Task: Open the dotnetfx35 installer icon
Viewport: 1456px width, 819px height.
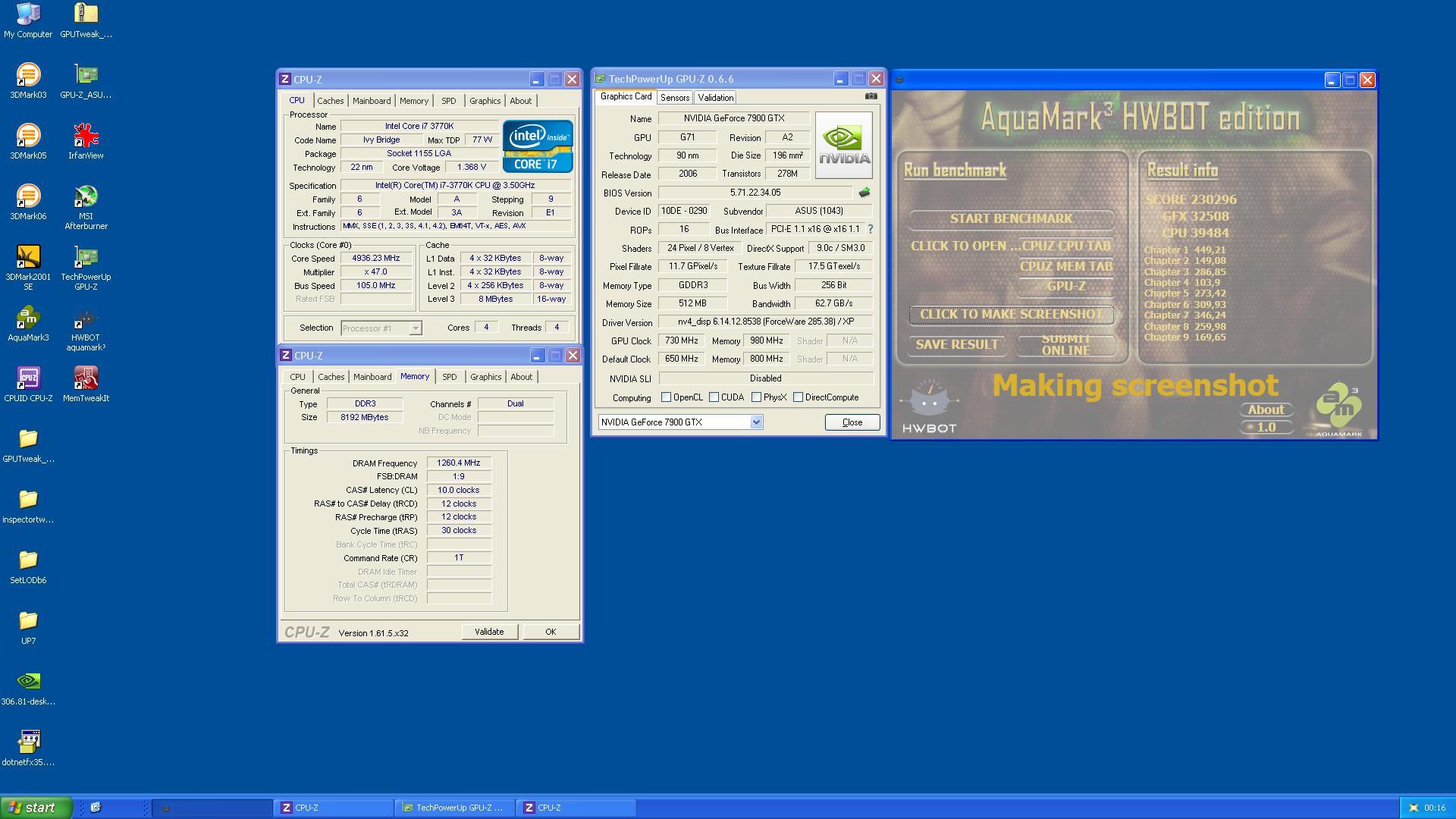Action: coord(28,748)
